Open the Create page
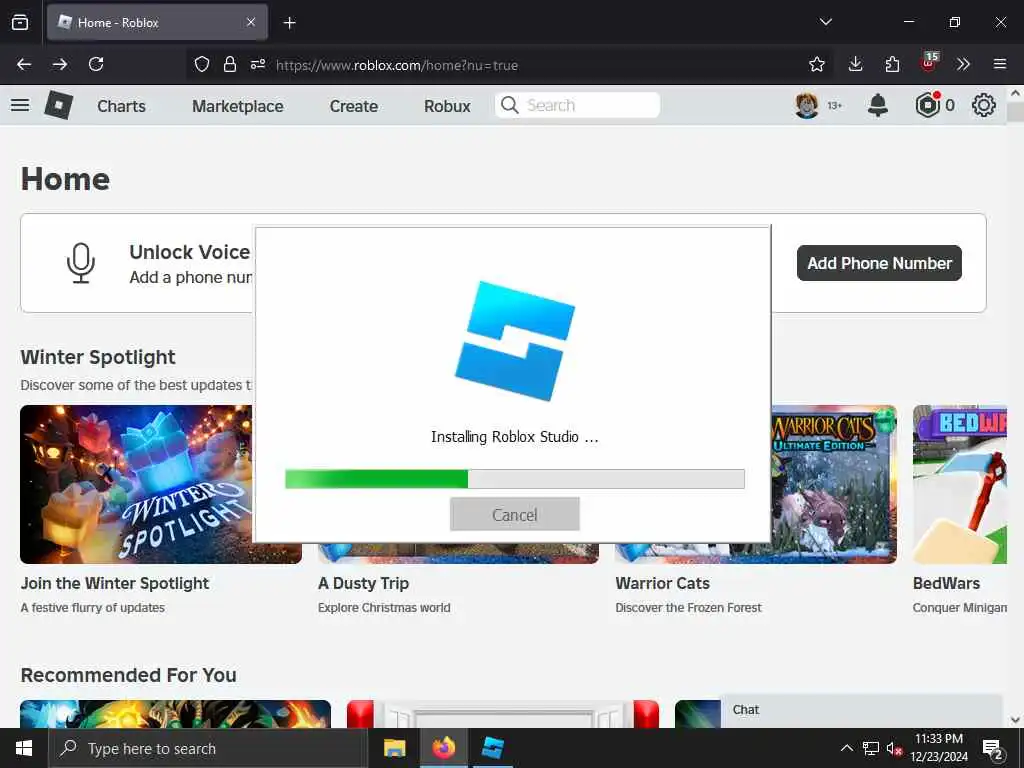Viewport: 1024px width, 768px height. pos(353,106)
